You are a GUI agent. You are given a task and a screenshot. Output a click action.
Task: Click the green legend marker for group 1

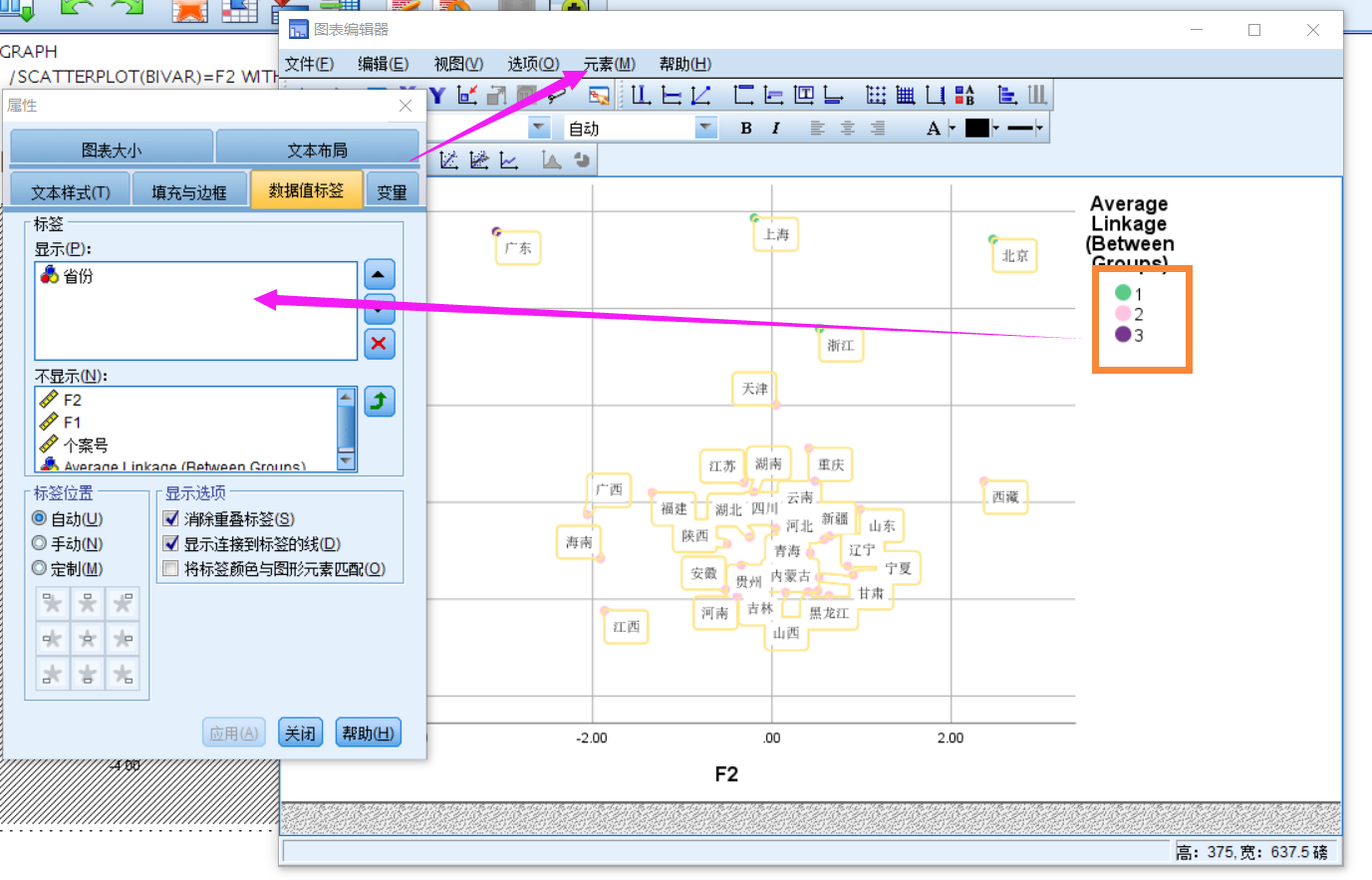(1123, 293)
